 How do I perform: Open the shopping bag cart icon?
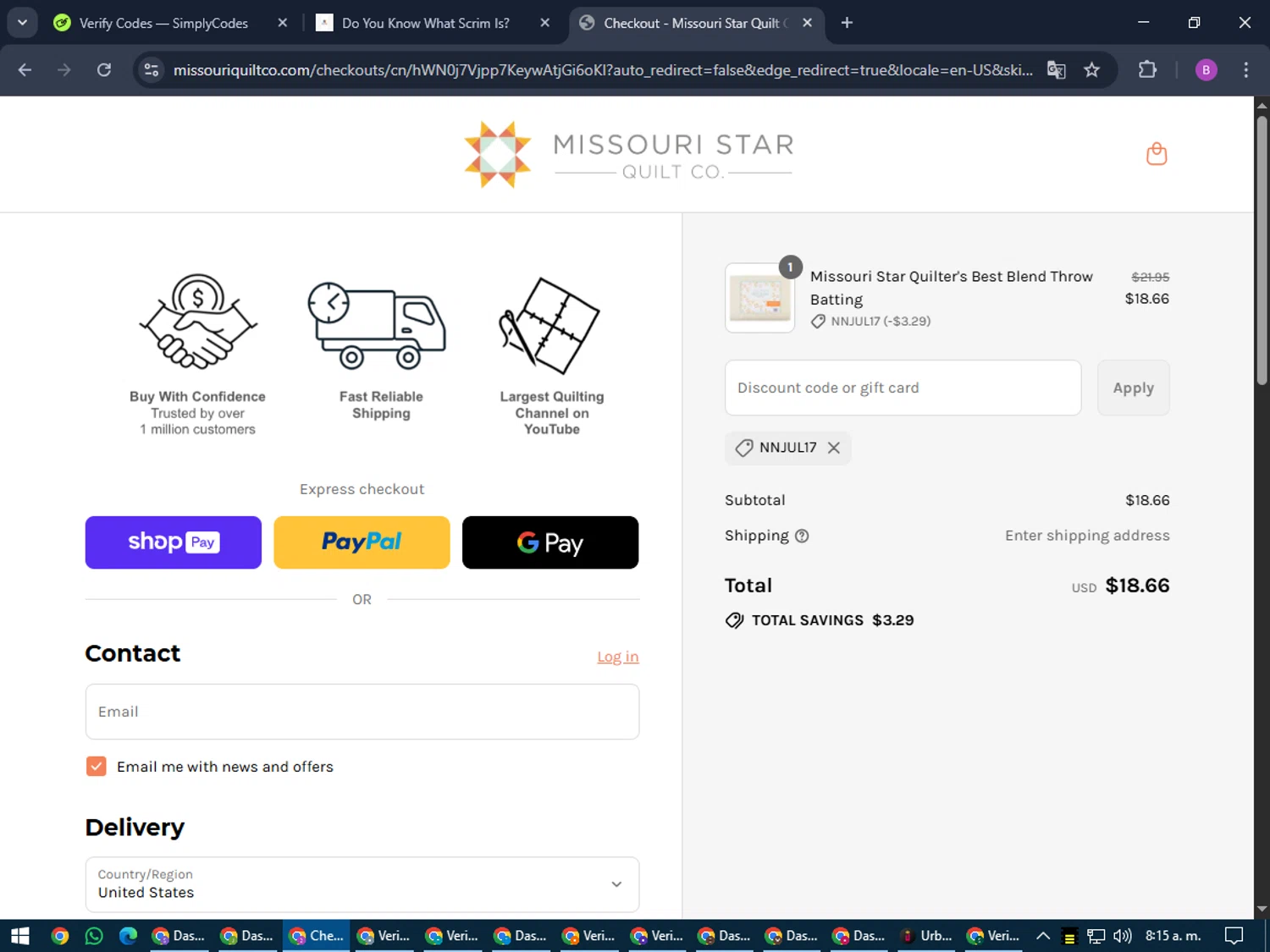click(x=1157, y=154)
